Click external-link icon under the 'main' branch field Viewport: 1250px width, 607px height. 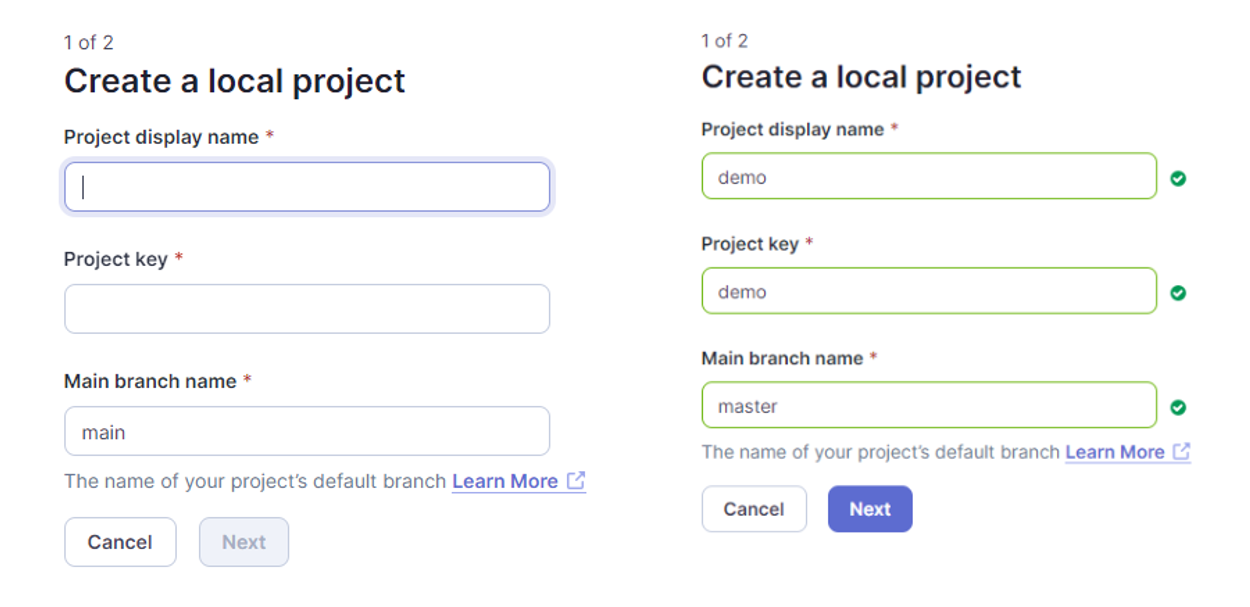[x=575, y=481]
